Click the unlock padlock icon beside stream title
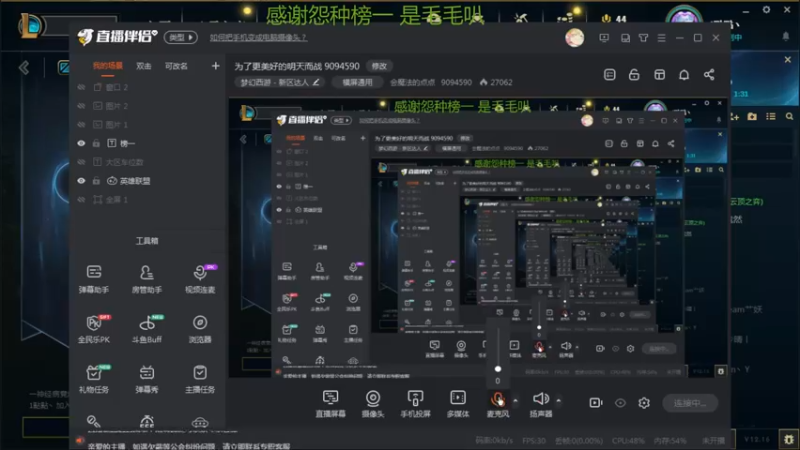Image resolution: width=800 pixels, height=450 pixels. coord(634,74)
